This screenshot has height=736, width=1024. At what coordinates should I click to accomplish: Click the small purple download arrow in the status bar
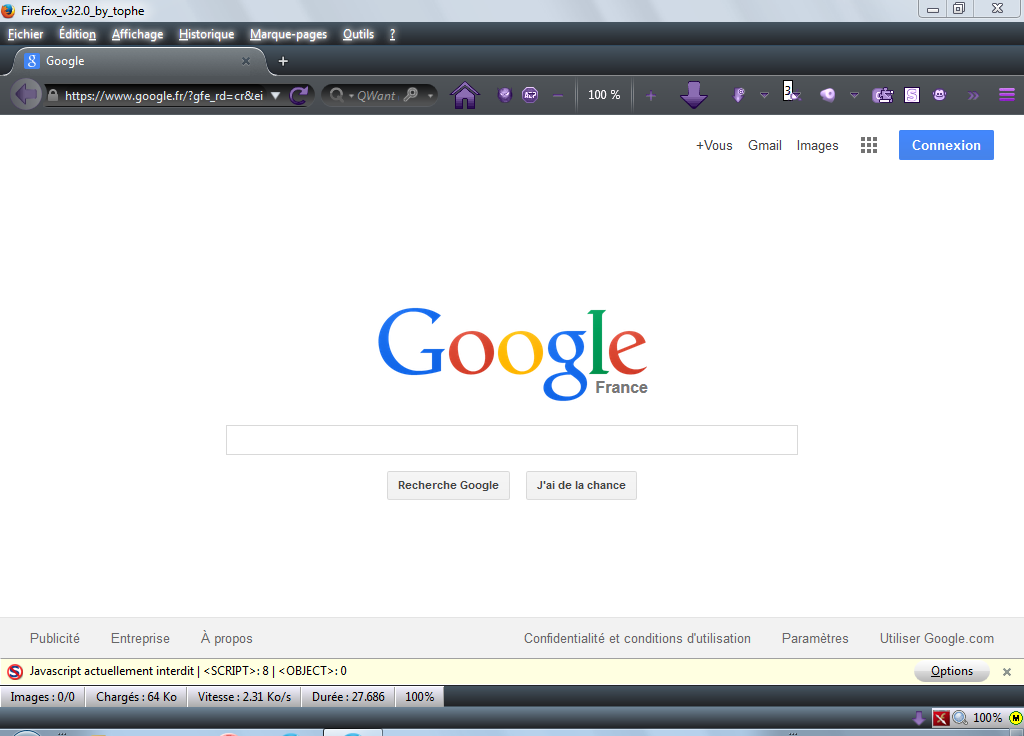click(919, 718)
